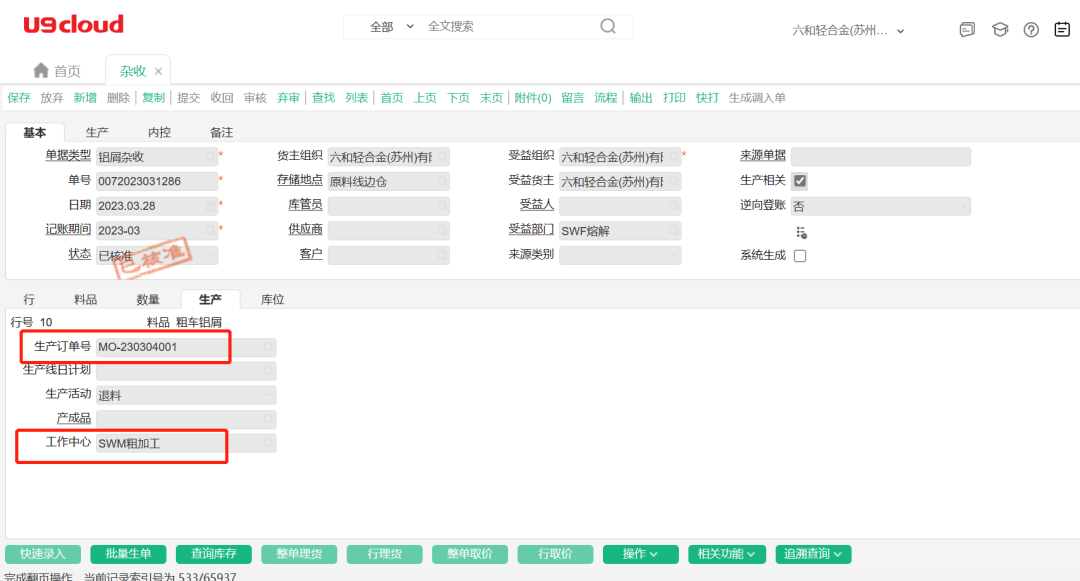The width and height of the screenshot is (1080, 581).
Task: Open lookup icon in 供应商 field
Action: [x=442, y=230]
